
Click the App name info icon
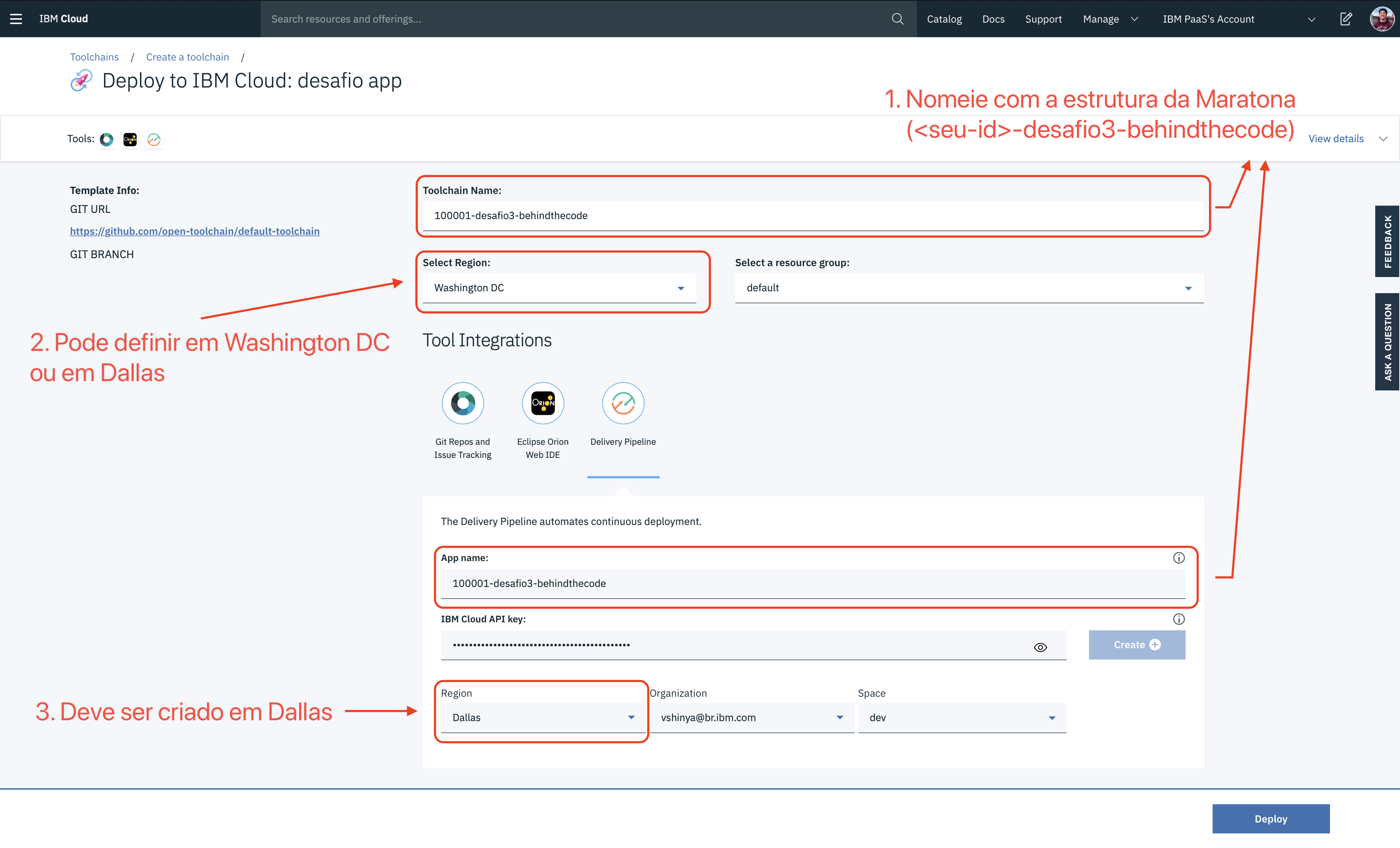[1178, 558]
